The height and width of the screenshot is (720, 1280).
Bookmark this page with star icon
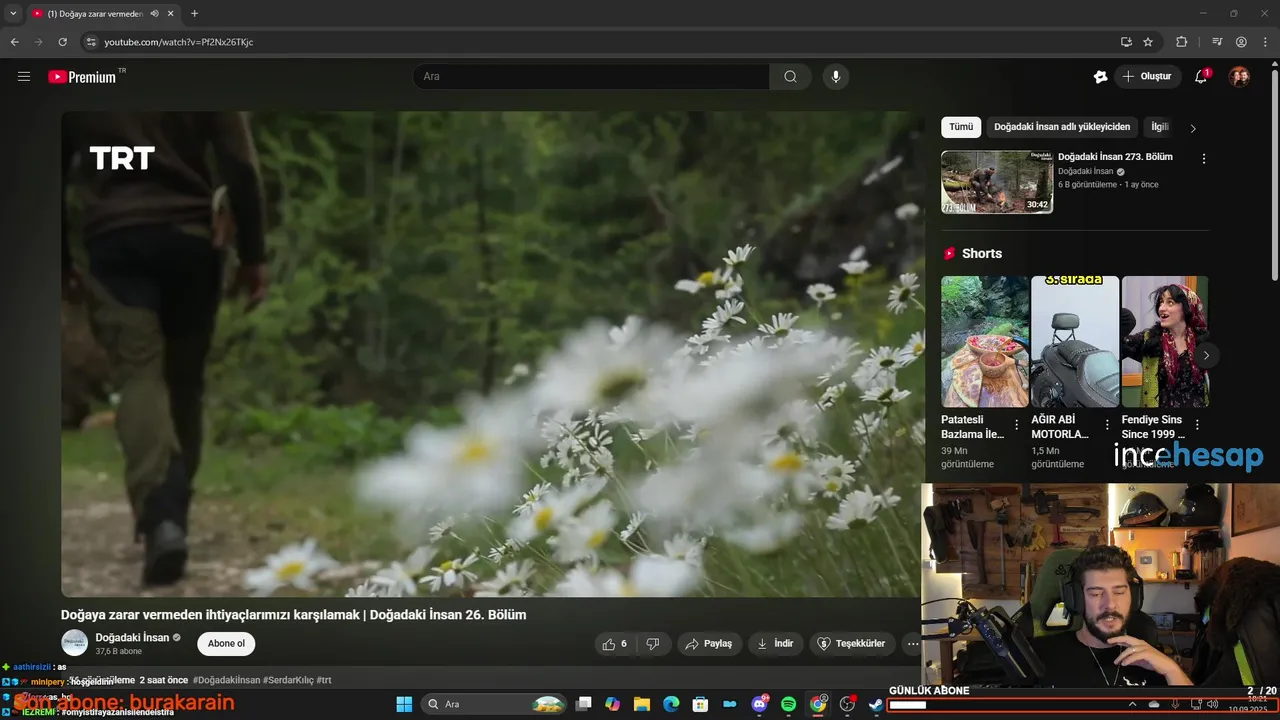coord(1148,42)
